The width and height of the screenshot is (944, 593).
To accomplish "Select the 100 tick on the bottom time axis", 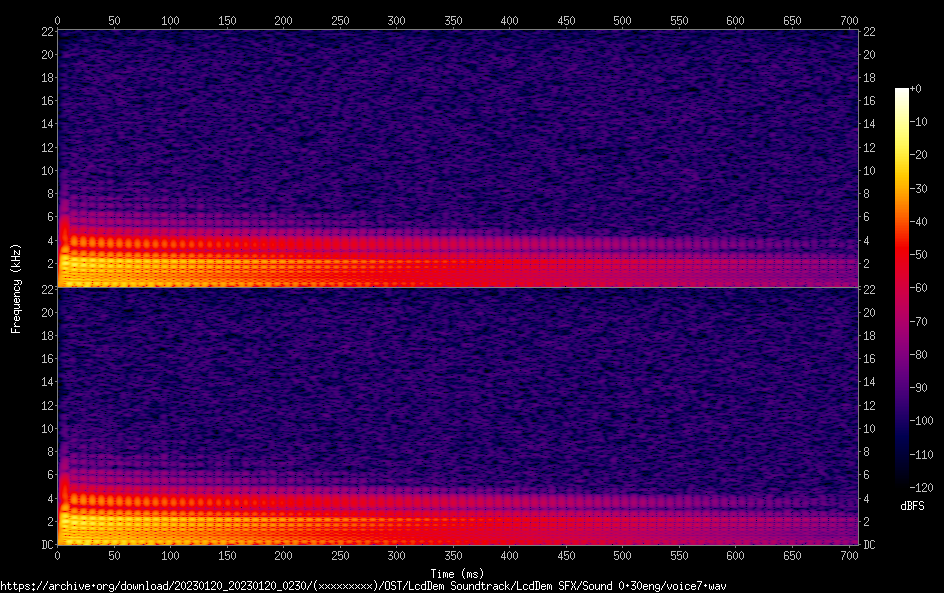I will click(171, 555).
